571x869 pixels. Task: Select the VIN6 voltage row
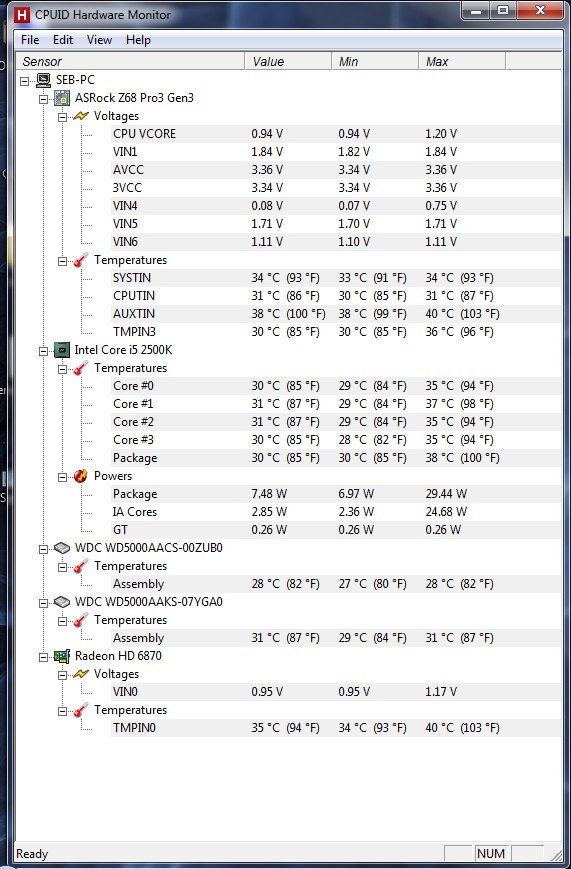coord(335,242)
